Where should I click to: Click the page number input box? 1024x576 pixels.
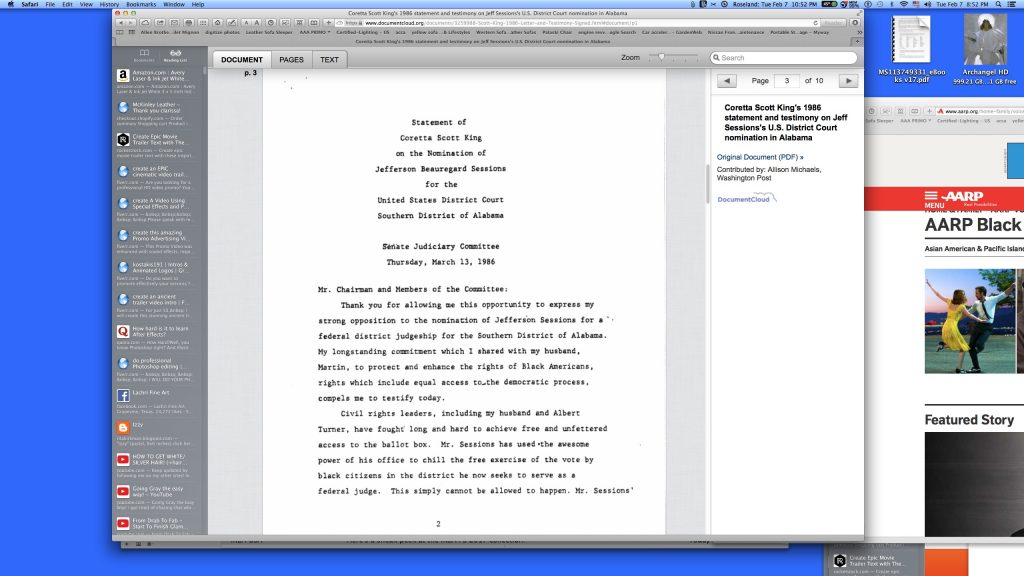[x=787, y=80]
